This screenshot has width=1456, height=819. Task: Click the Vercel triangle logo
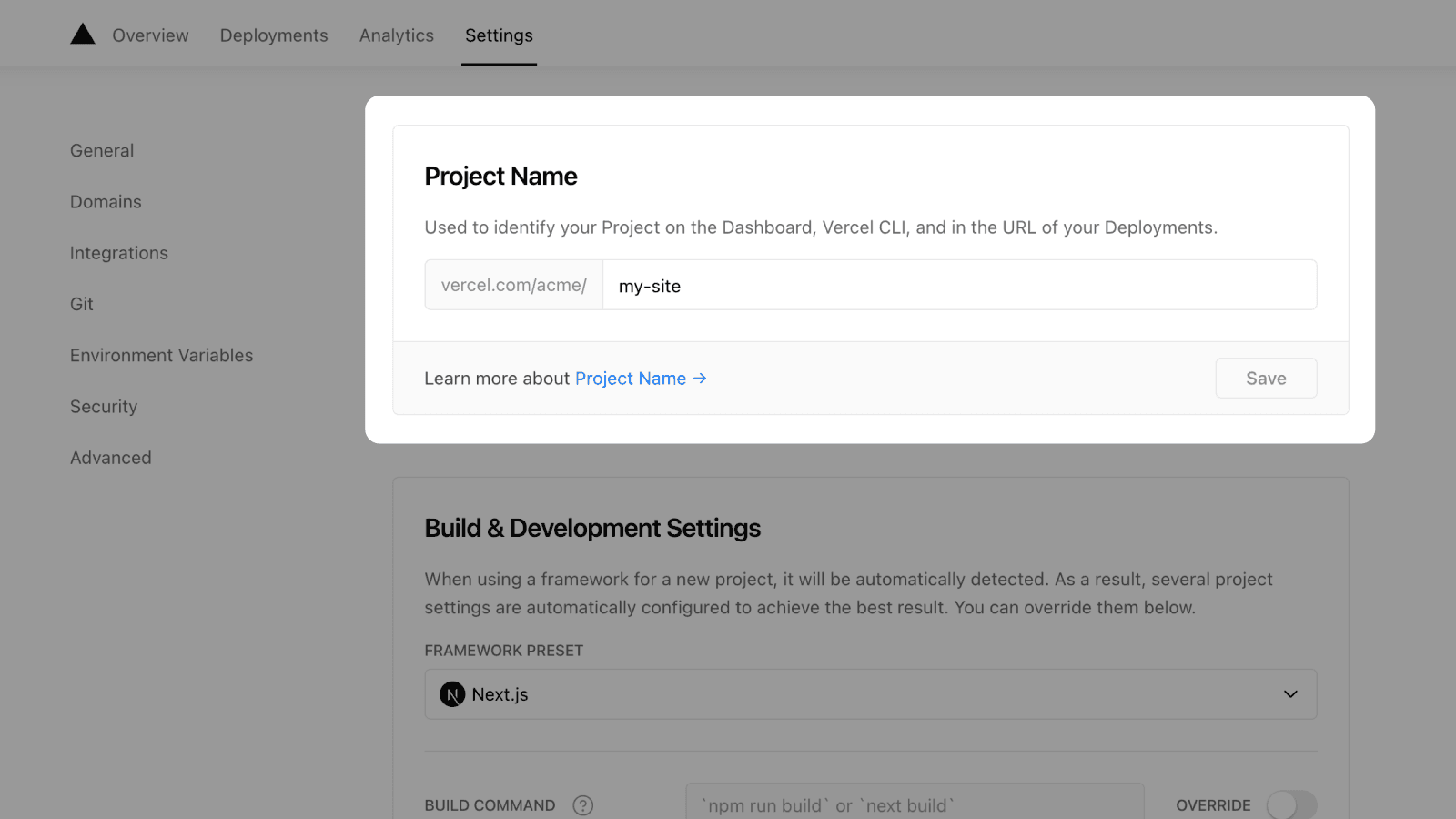(83, 35)
